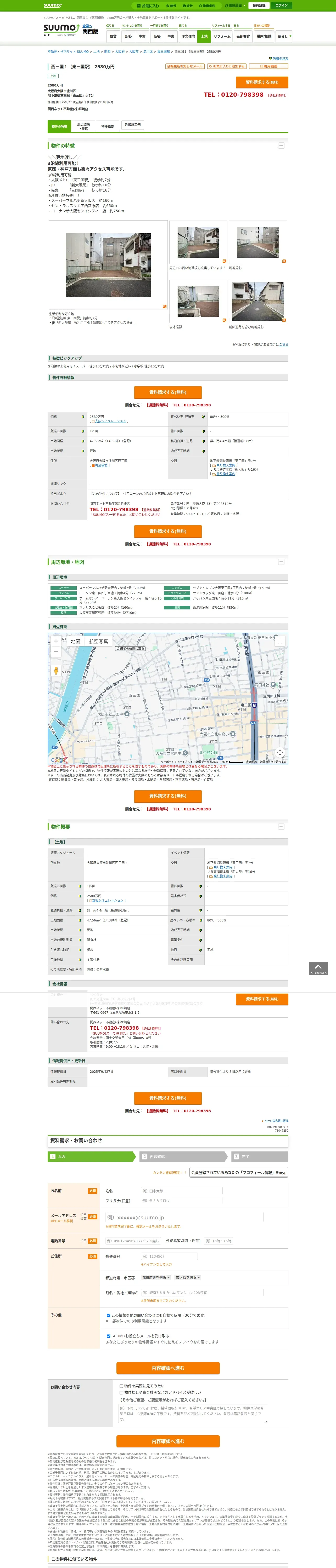Viewport: 336px width, 1568px height.
Task: Open 検索条件 in the header bar
Action: [207, 5]
